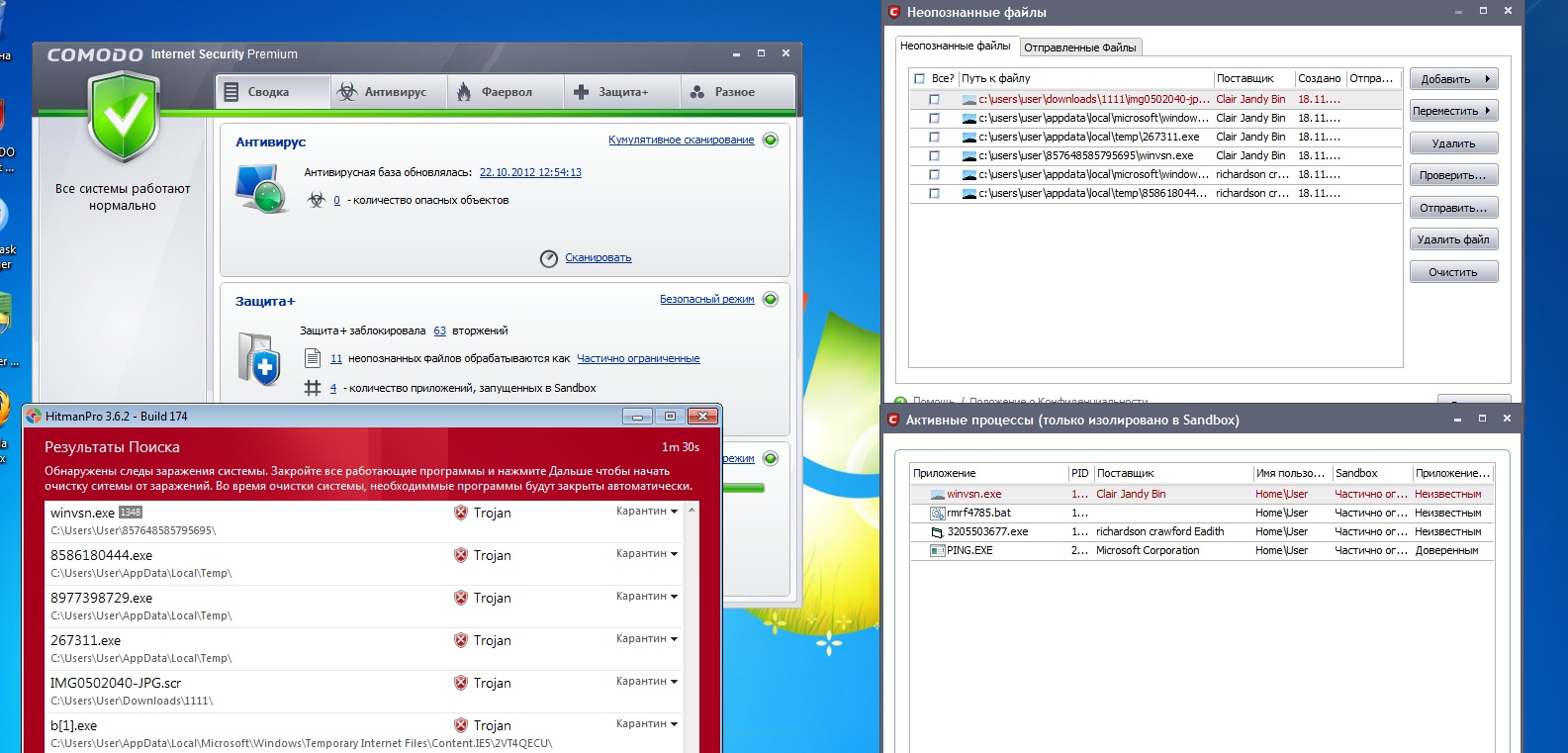Click the Поставщик column header in unrecognized files
This screenshot has height=753, width=1568.
pos(1253,78)
